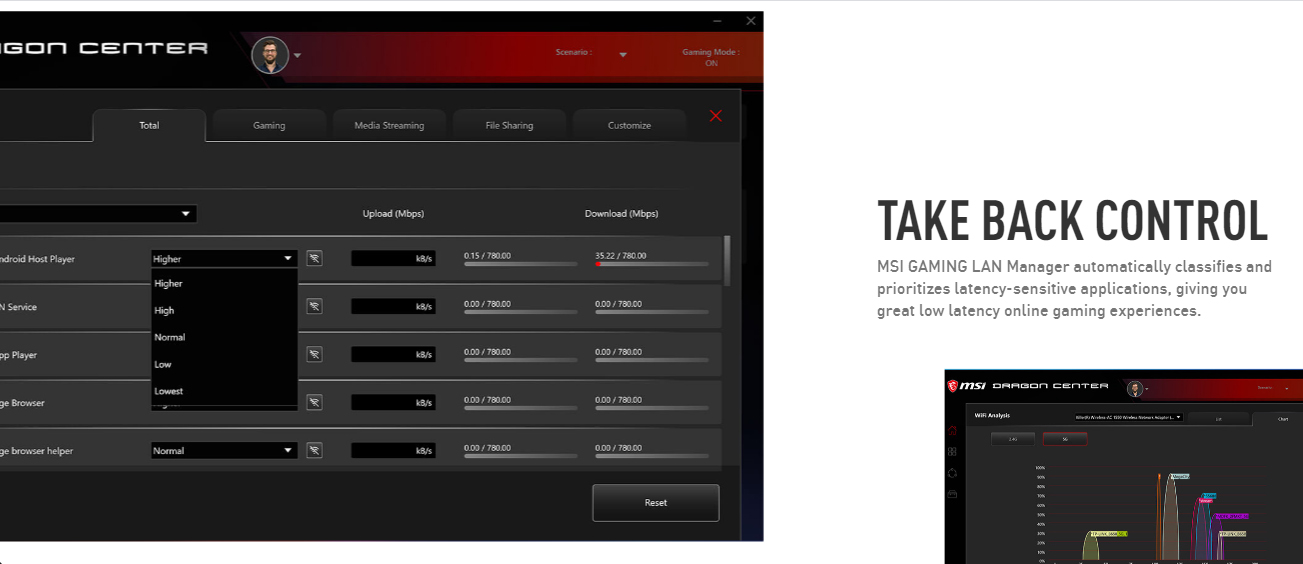Viewport: 1303px width, 564px height.
Task: Click circular sync icon in WiFi Analysis sidebar
Action: (x=952, y=473)
